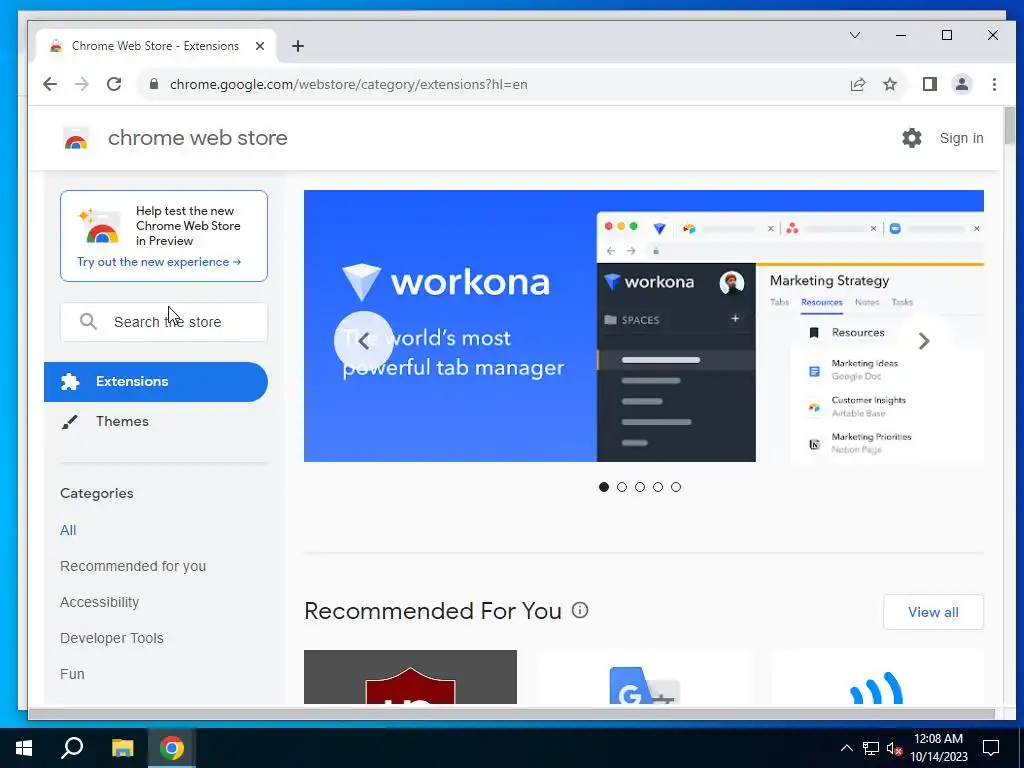The height and width of the screenshot is (768, 1024).
Task: Click the chrome web store rainbow logo
Action: click(x=76, y=138)
